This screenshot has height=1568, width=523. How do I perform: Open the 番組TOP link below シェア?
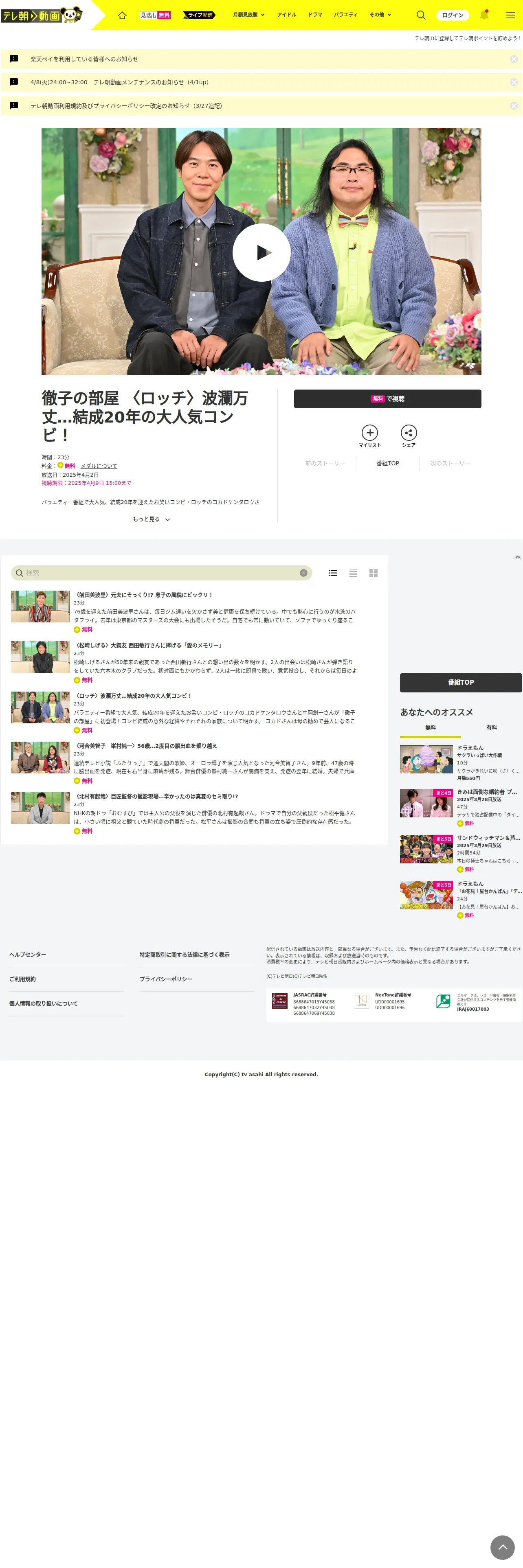click(x=387, y=463)
